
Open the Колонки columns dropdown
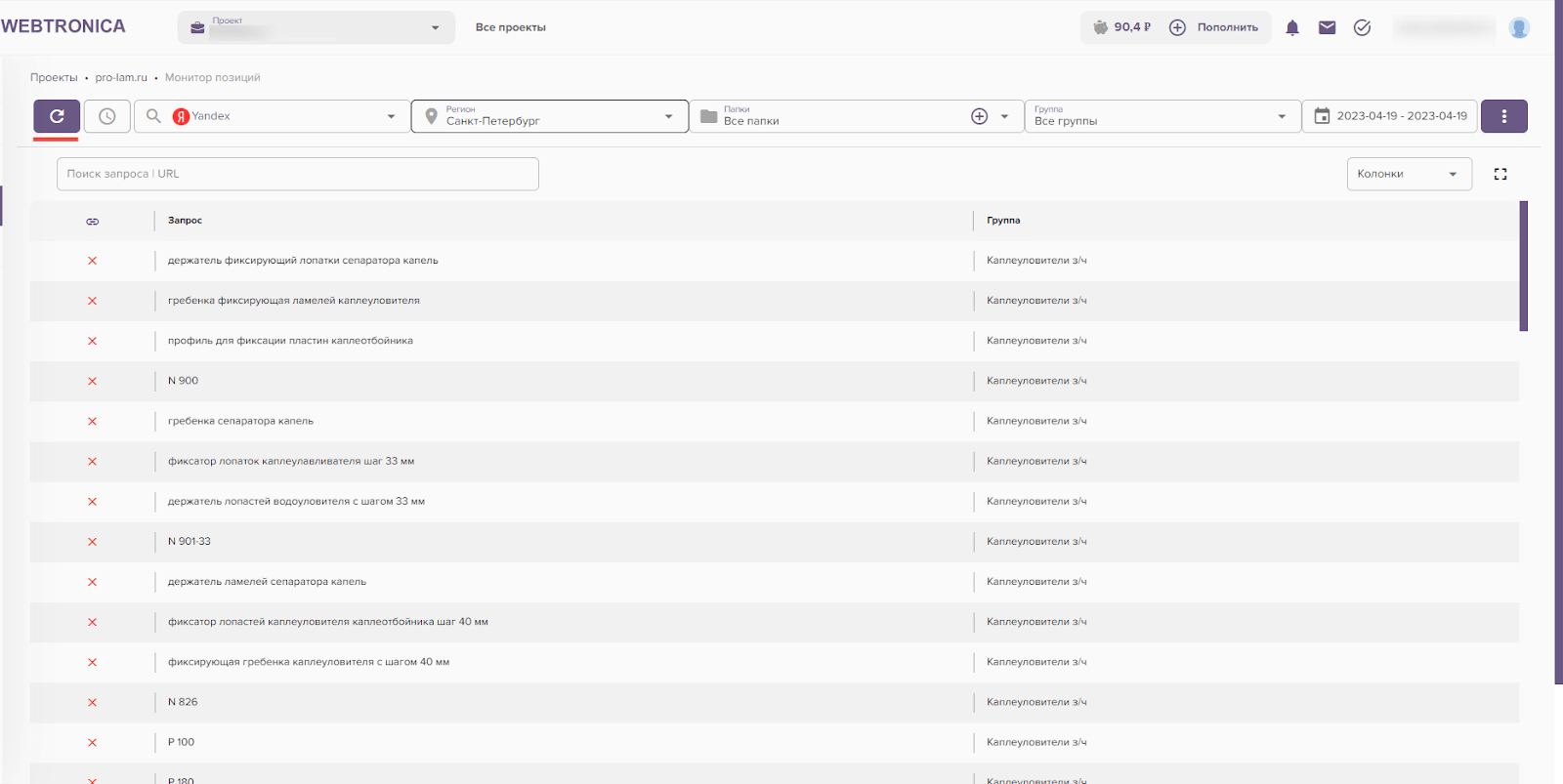point(1409,174)
